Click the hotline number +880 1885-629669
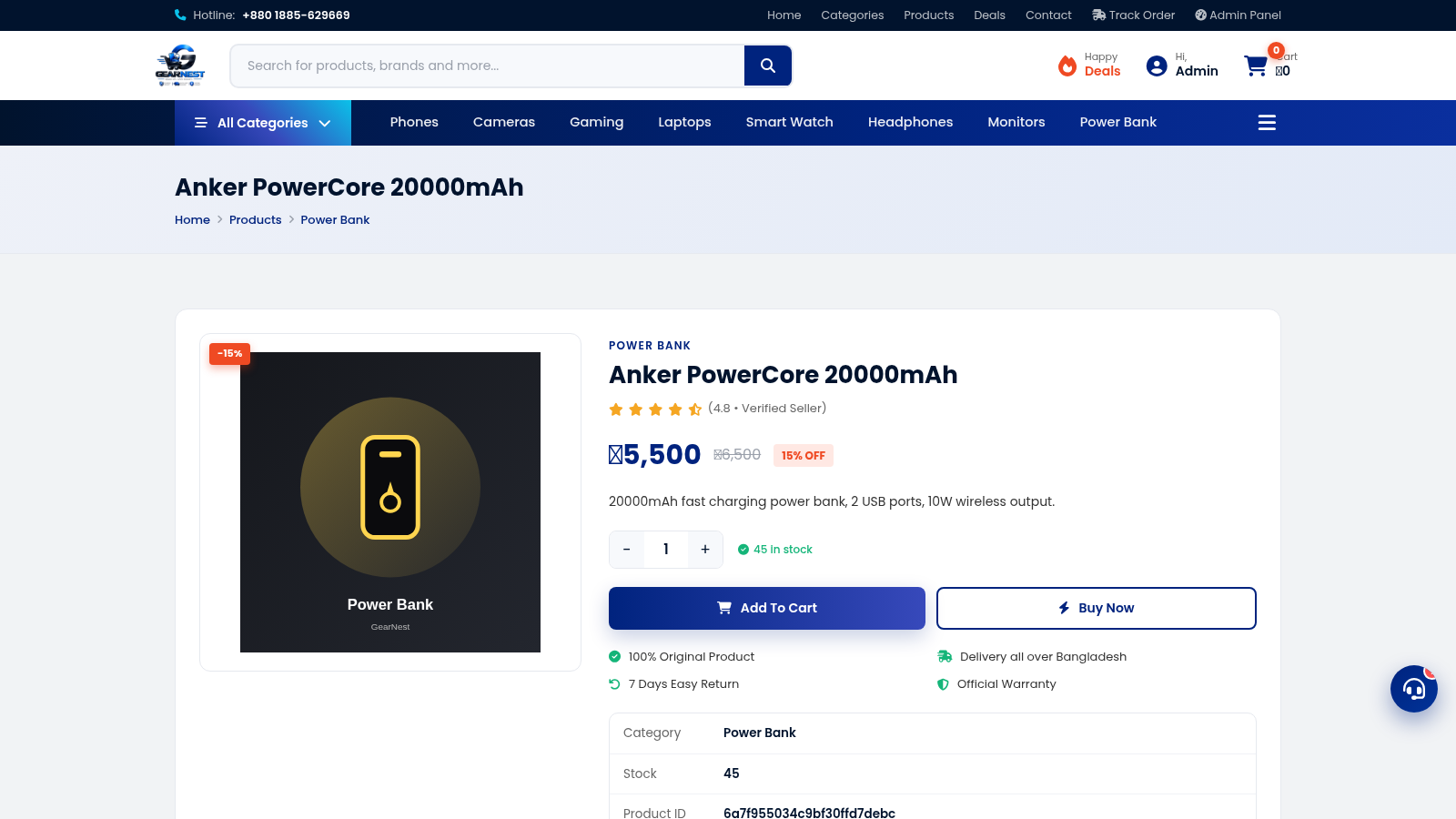The image size is (1456, 819). (297, 15)
